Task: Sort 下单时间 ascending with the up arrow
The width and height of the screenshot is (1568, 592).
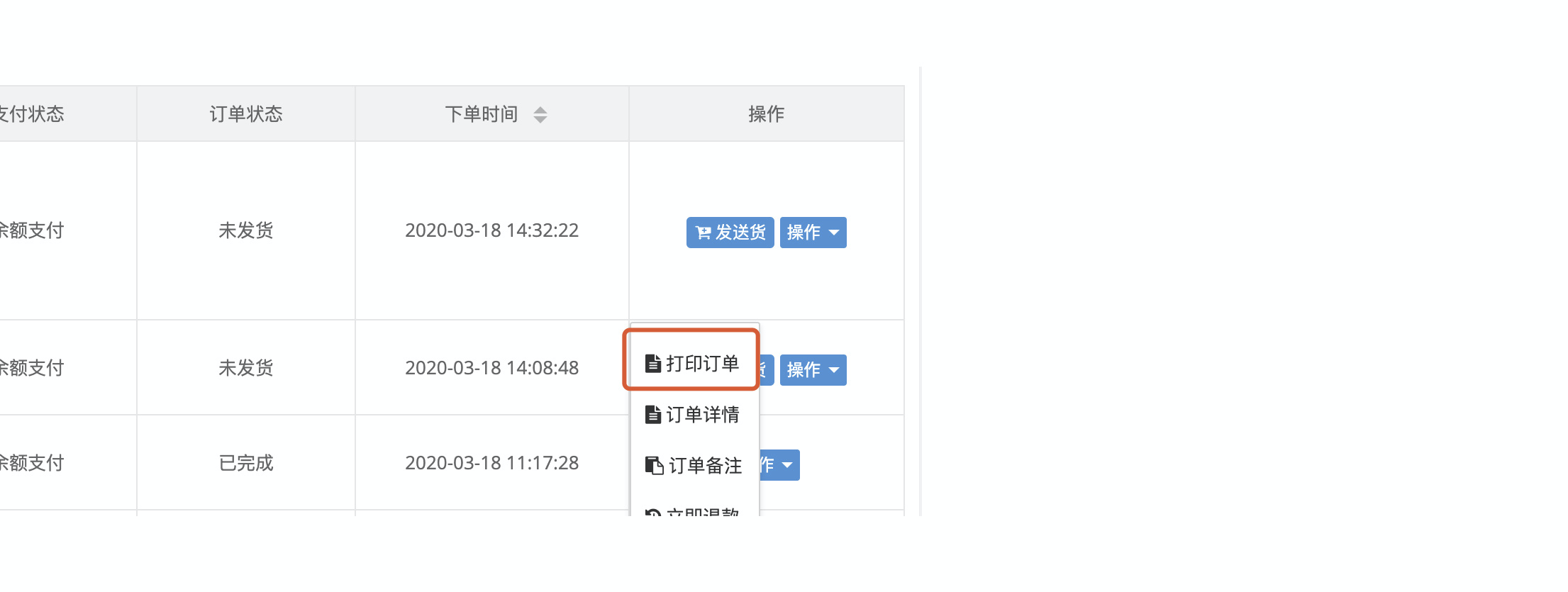Action: [540, 110]
